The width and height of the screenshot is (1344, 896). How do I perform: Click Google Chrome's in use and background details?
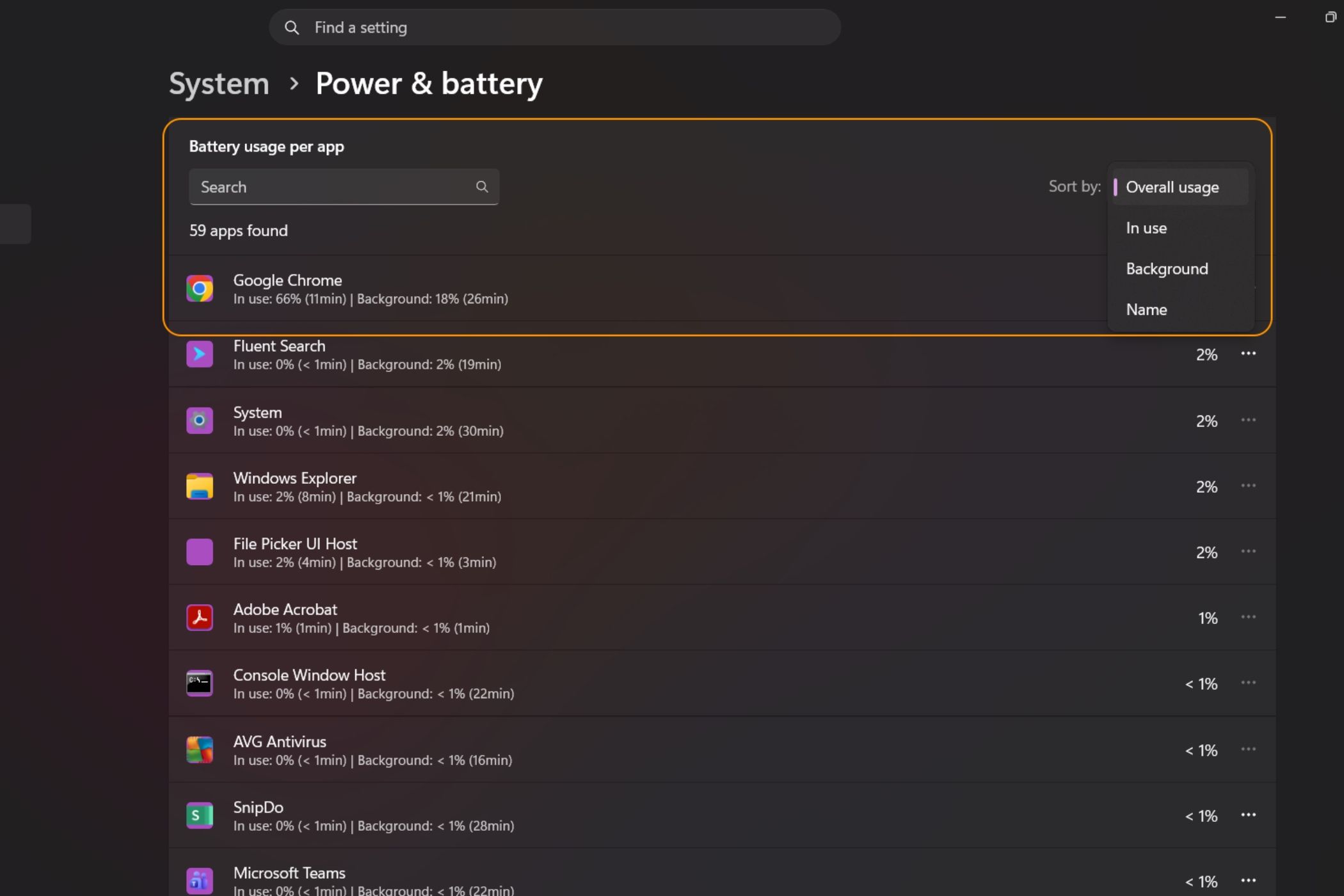[371, 299]
